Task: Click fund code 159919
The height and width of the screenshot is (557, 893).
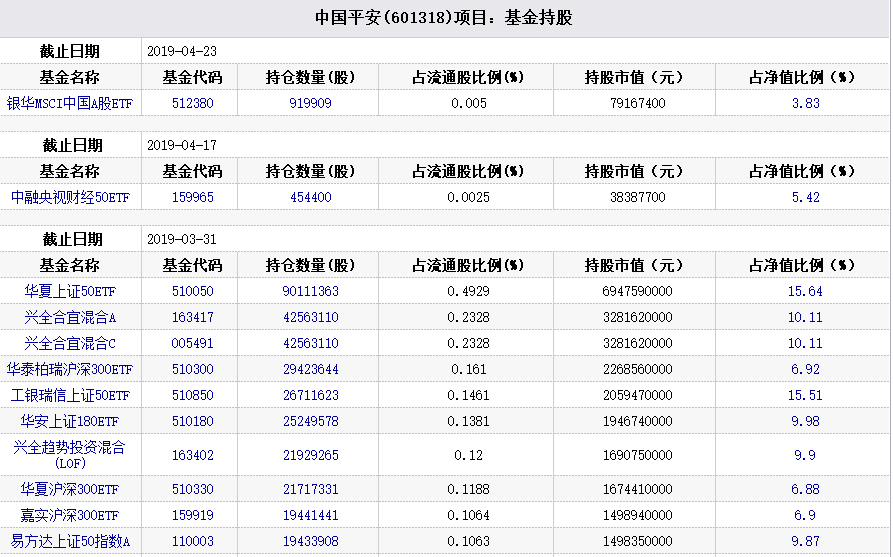Action: tap(192, 516)
